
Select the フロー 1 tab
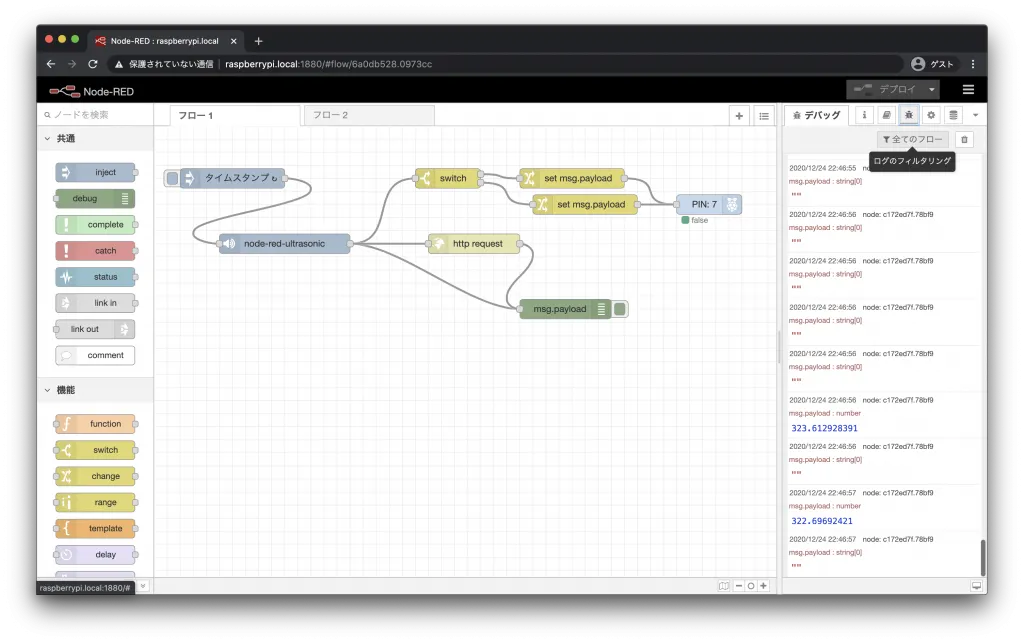click(x=233, y=116)
